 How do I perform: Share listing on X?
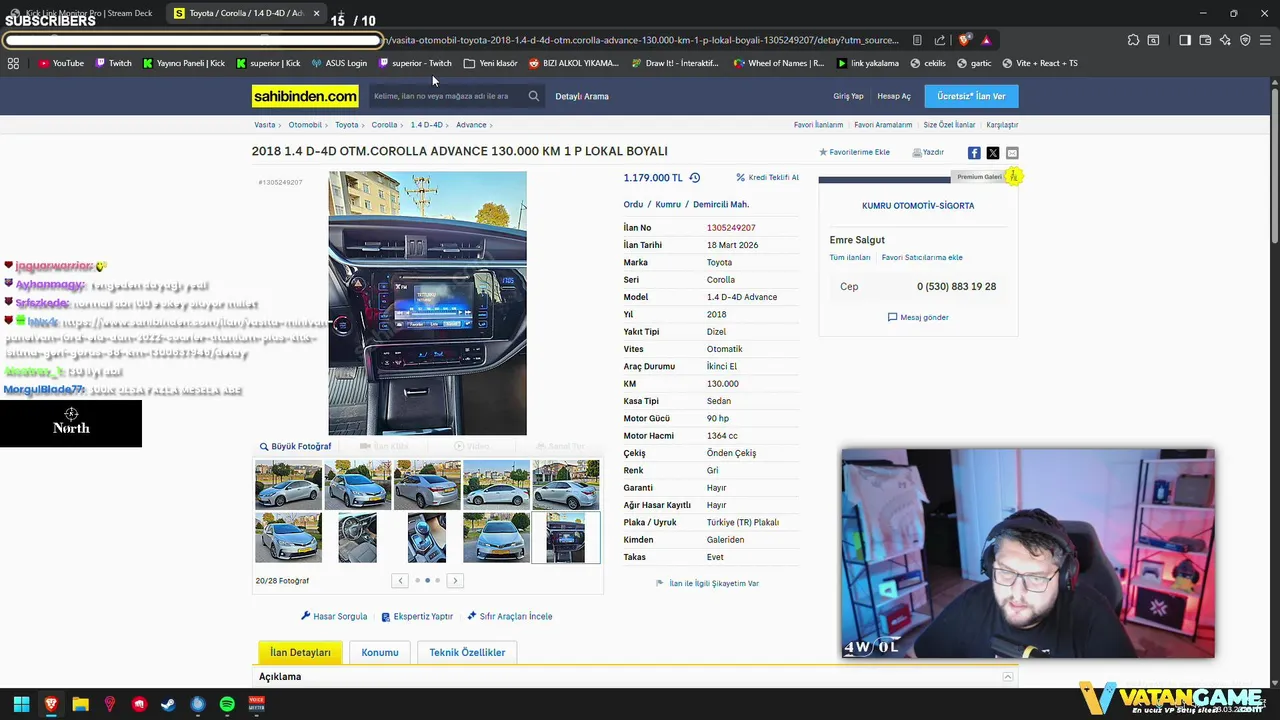993,153
